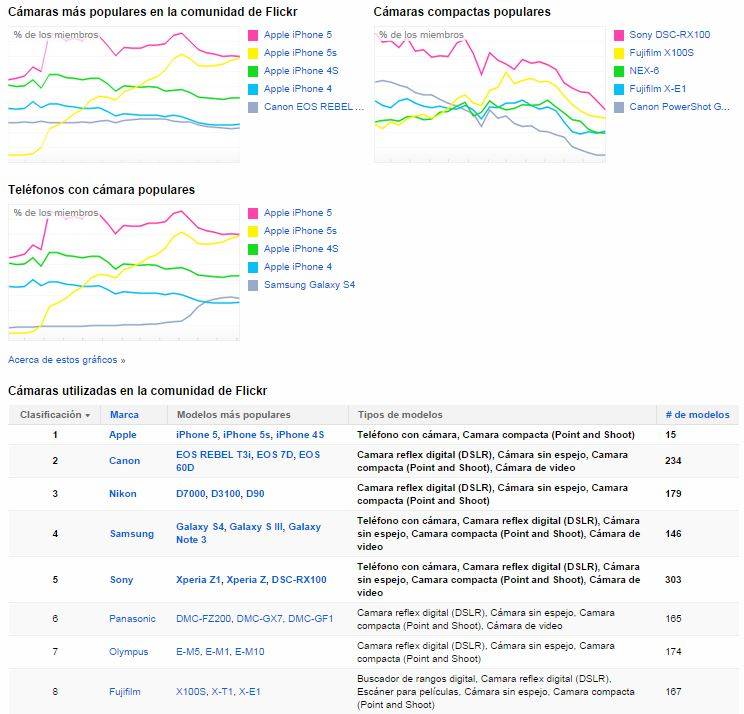
Task: Open the X100S model link in the Fujifilm row
Action: click(x=191, y=692)
